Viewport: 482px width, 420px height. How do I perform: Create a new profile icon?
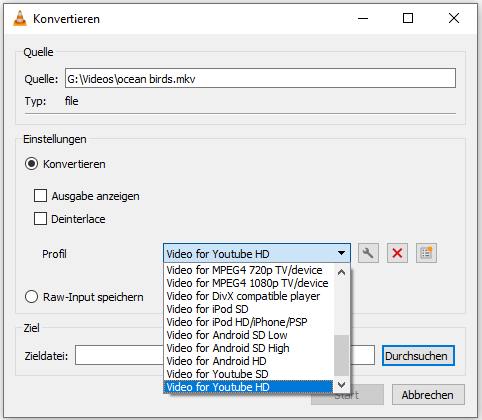[426, 253]
